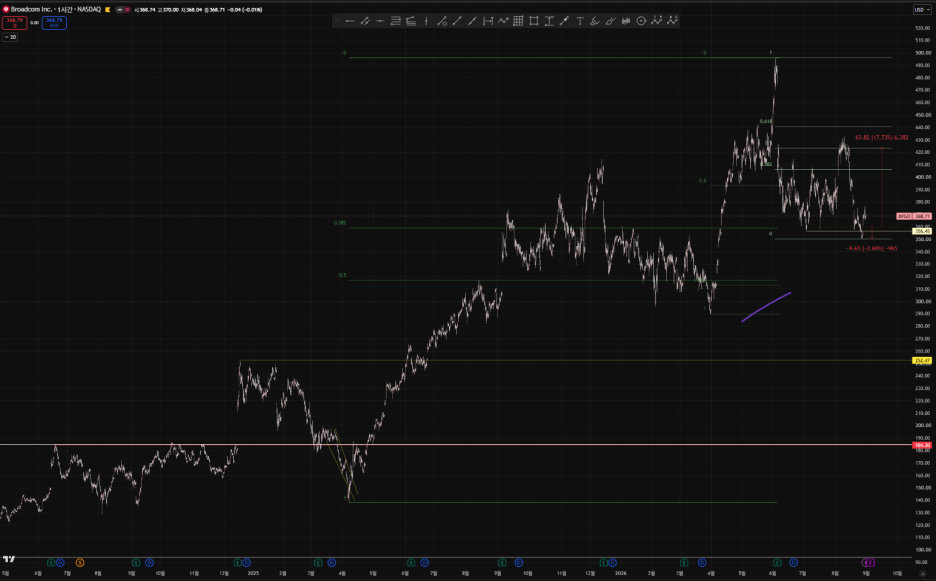Image resolution: width=936 pixels, height=581 pixels.
Task: Grab the drawing toolbar drag handle
Action: [x=337, y=21]
